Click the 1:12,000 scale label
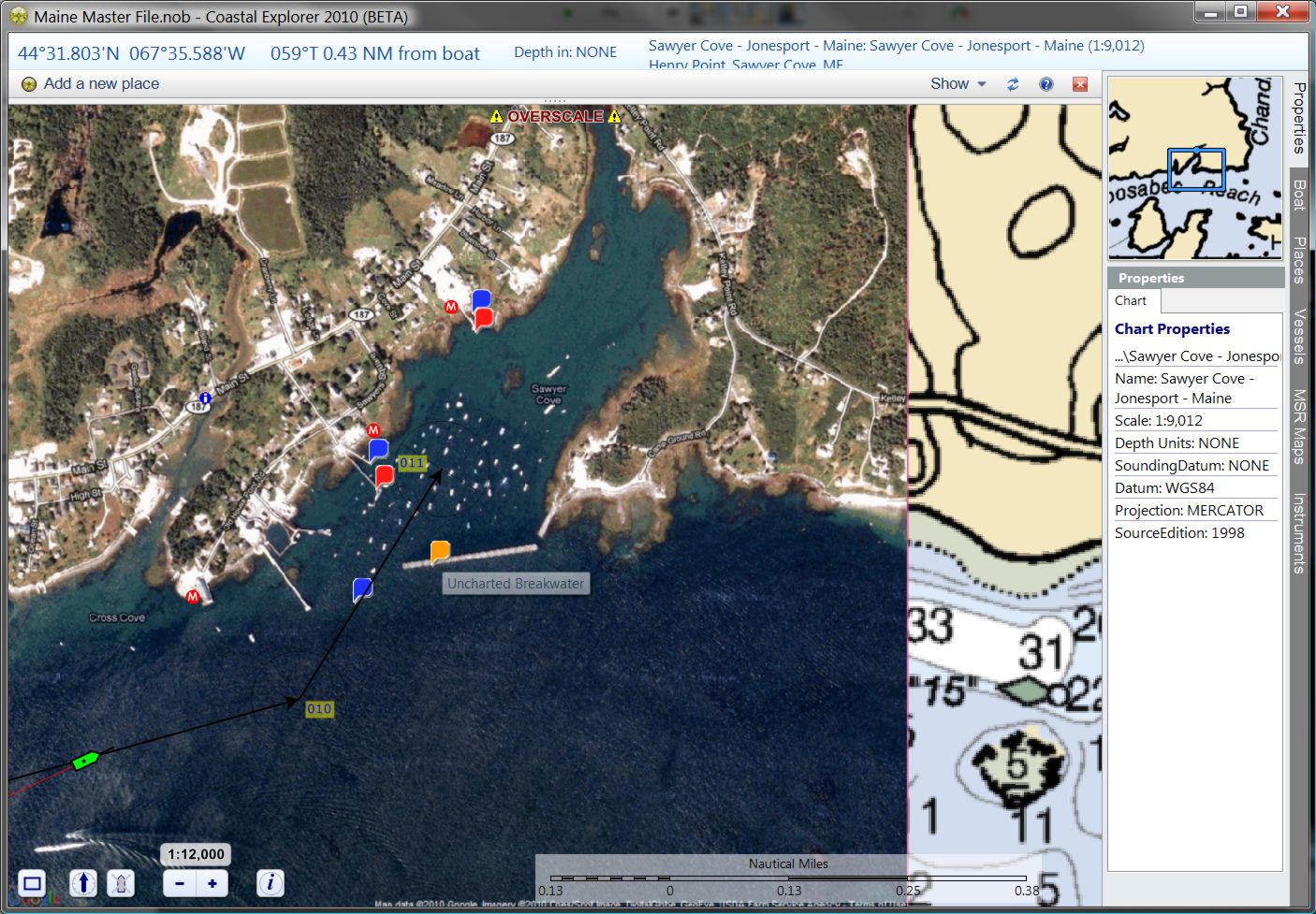The height and width of the screenshot is (914, 1316). 196,854
